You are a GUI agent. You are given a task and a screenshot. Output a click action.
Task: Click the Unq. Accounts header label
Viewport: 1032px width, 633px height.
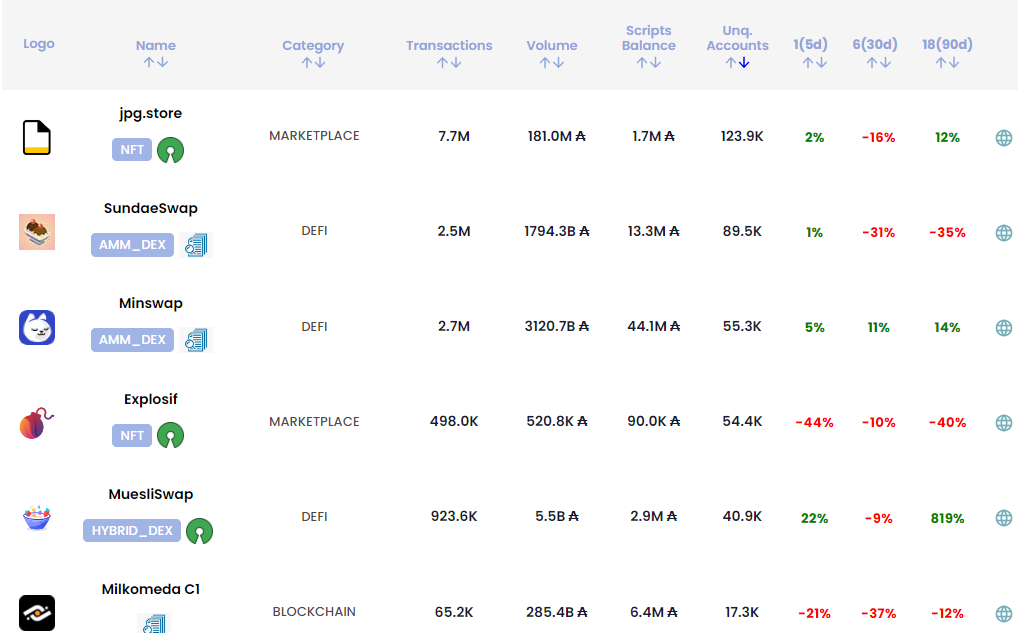tap(737, 38)
